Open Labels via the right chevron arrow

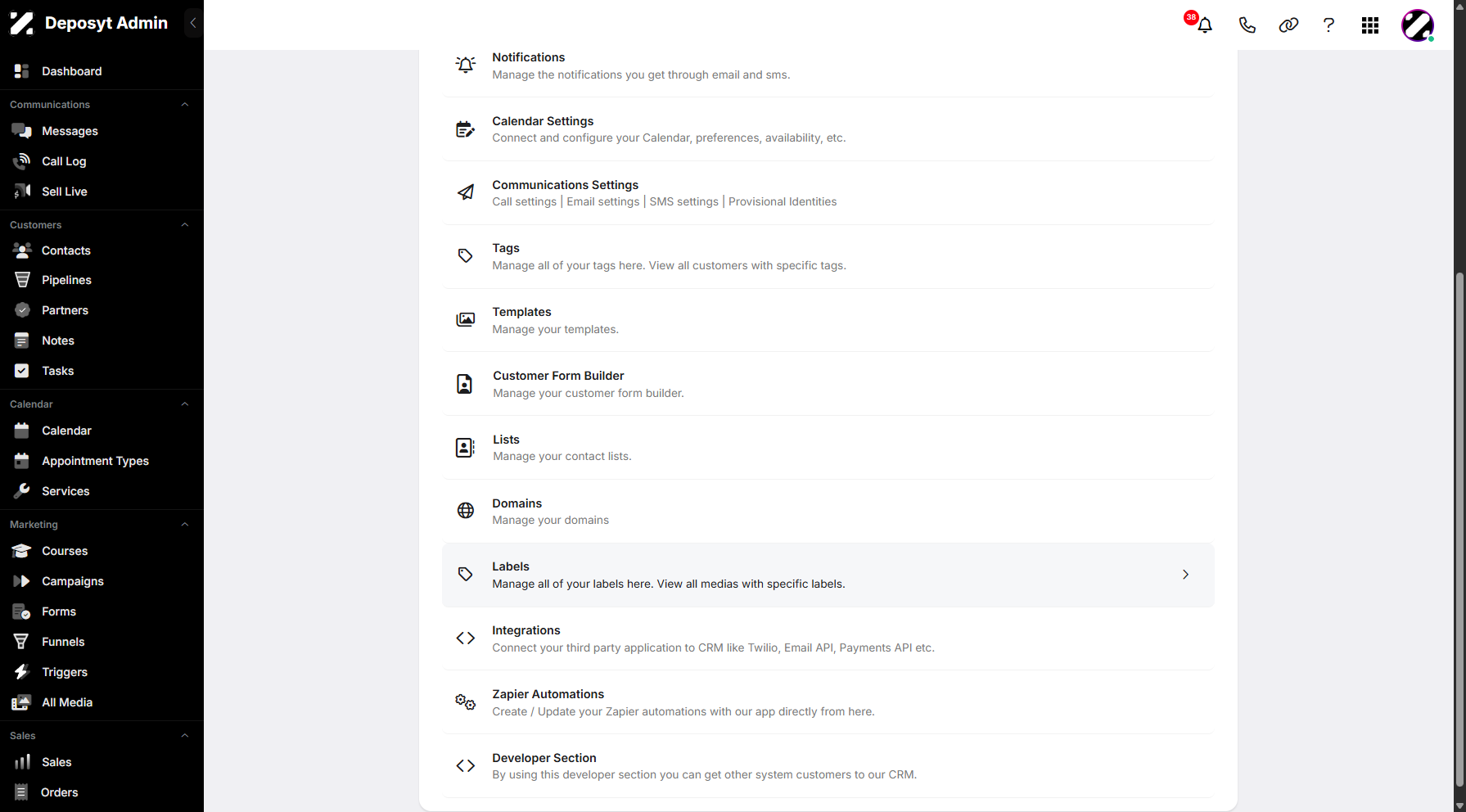coord(1185,575)
